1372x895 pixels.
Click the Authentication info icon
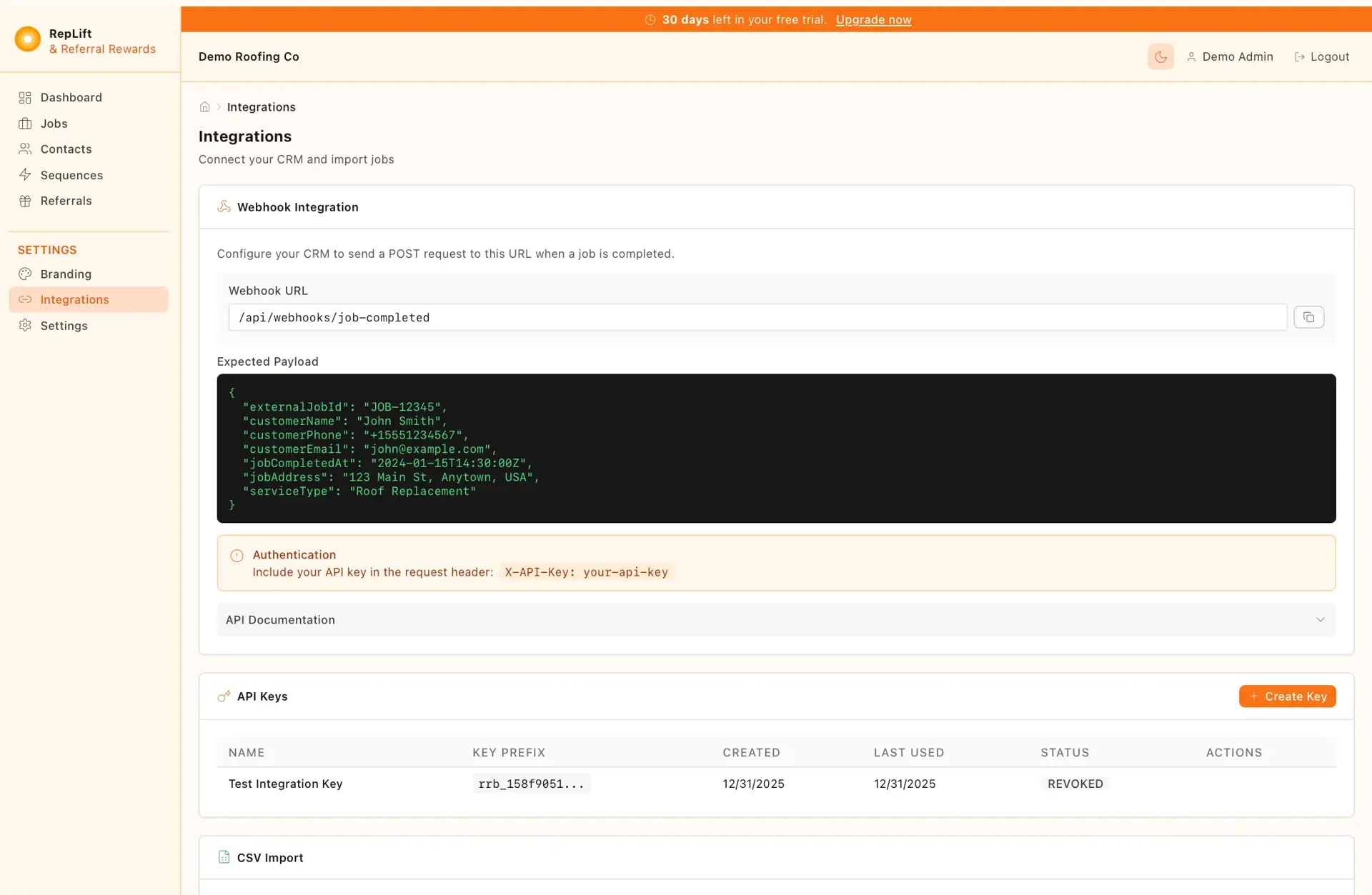[x=237, y=556]
